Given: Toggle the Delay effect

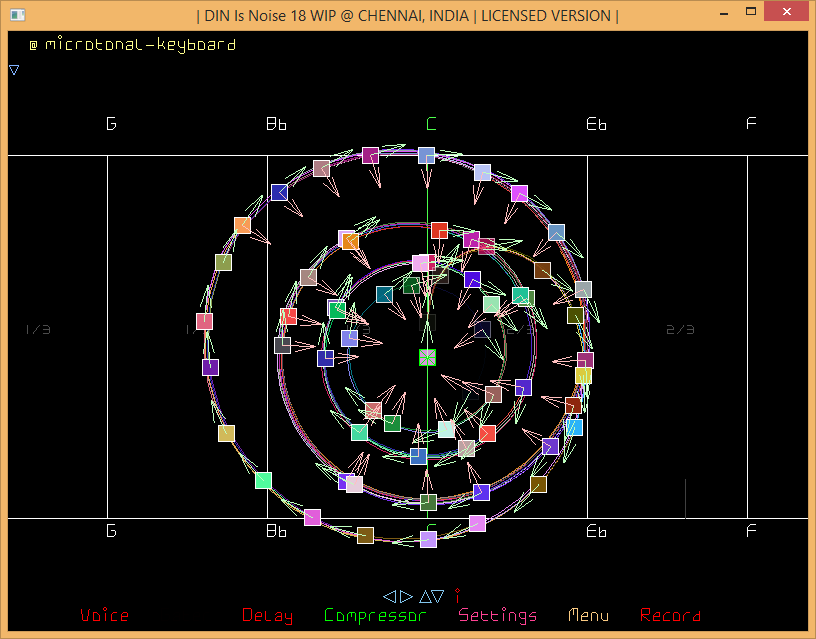Looking at the screenshot, I should 267,616.
